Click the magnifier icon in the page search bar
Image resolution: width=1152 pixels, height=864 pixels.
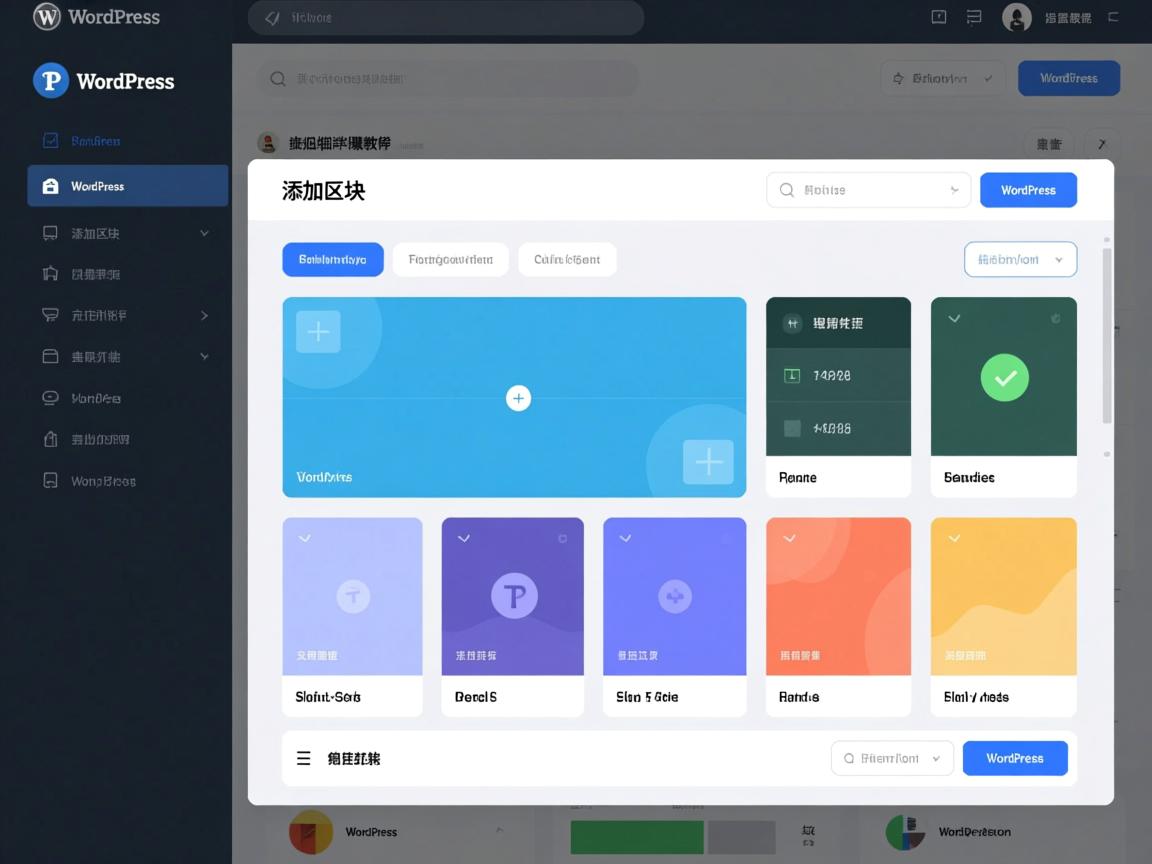coord(278,79)
